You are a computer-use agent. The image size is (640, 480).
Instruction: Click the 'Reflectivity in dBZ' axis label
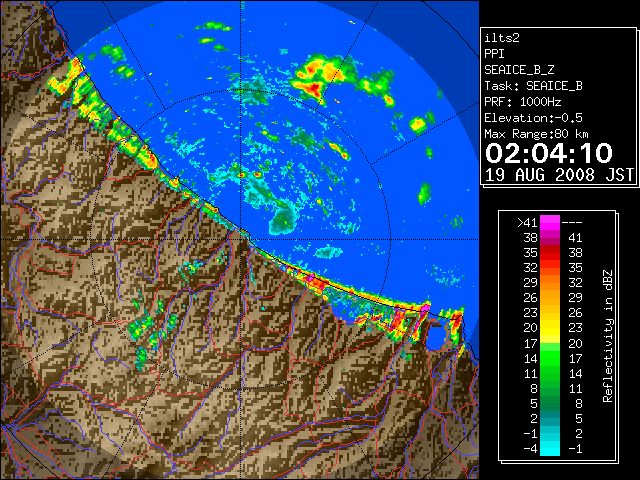point(608,336)
